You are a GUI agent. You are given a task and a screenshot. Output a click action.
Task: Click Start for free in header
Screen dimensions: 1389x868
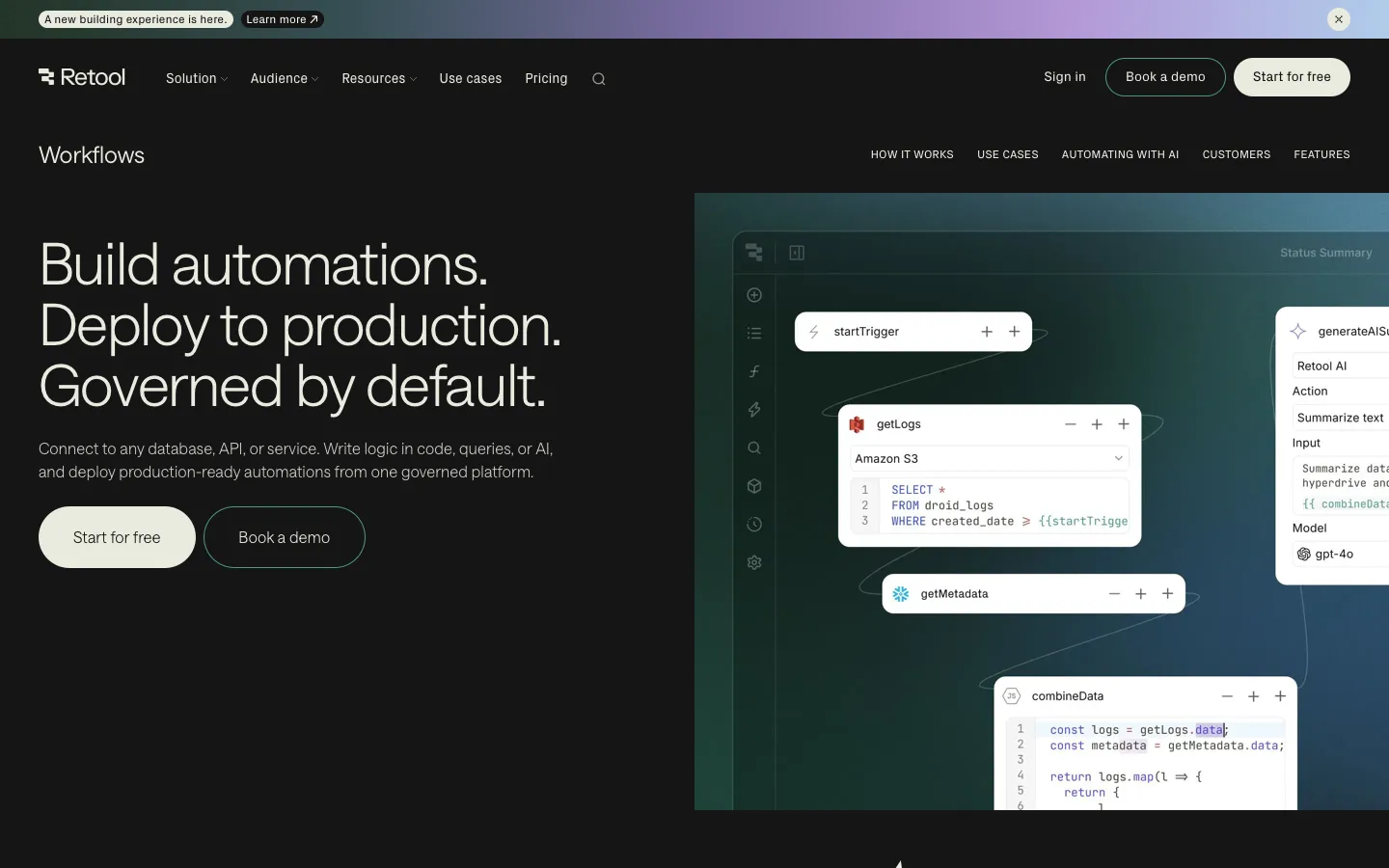click(x=1292, y=77)
